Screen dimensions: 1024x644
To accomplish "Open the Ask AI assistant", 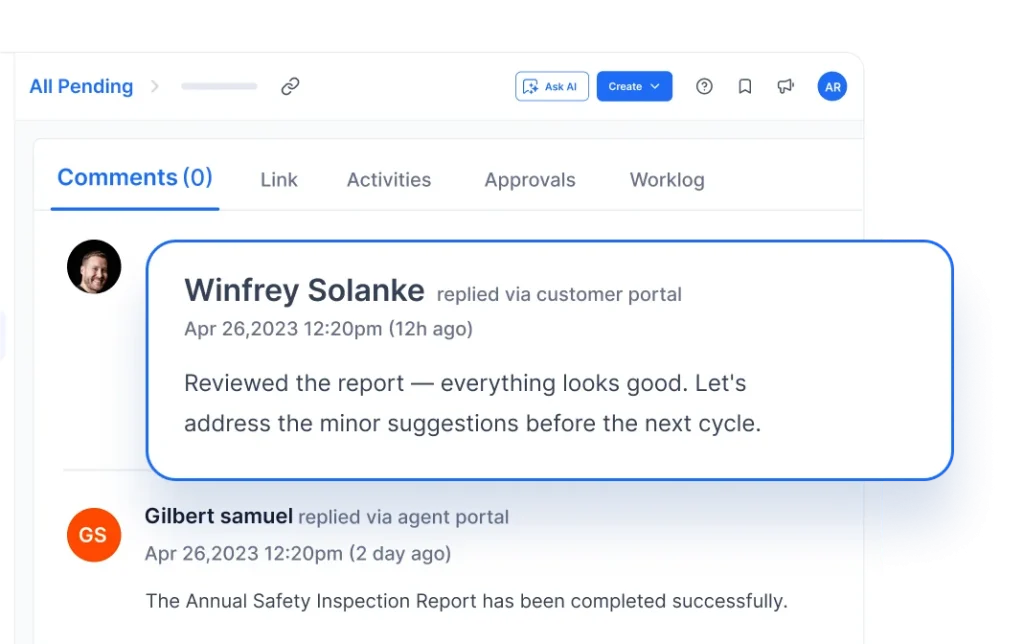I will 551,86.
